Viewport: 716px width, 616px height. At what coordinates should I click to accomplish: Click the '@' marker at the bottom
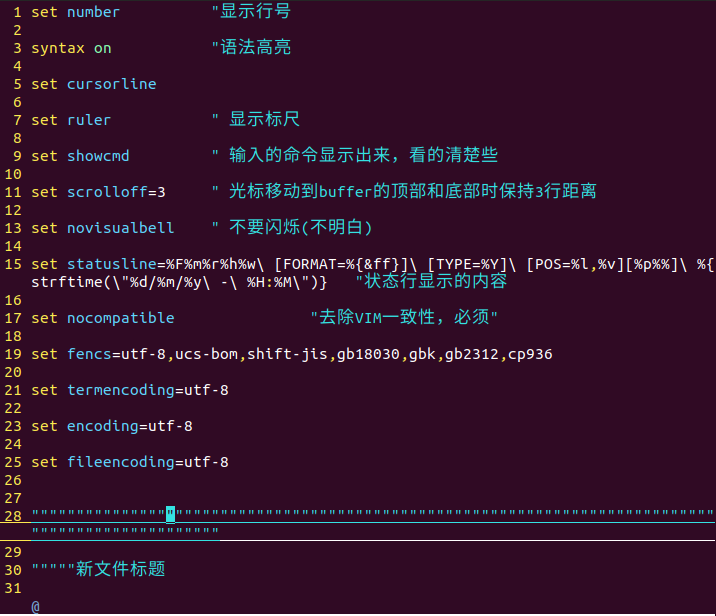[35, 606]
